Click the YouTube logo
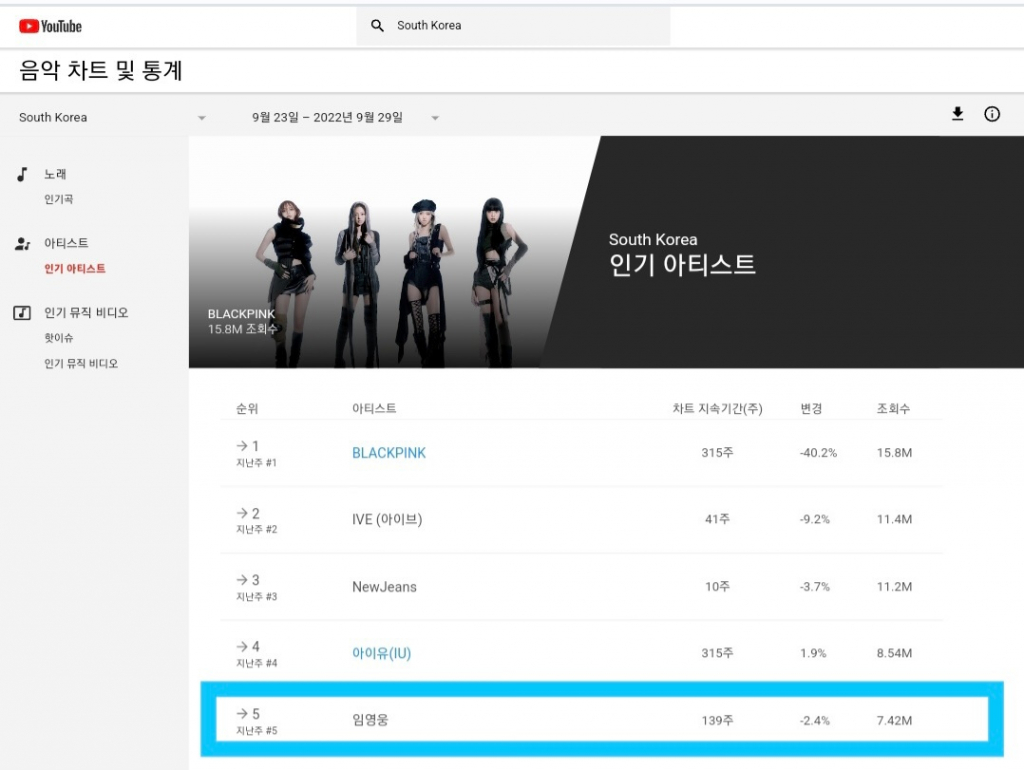This screenshot has height=770, width=1024. tap(50, 26)
